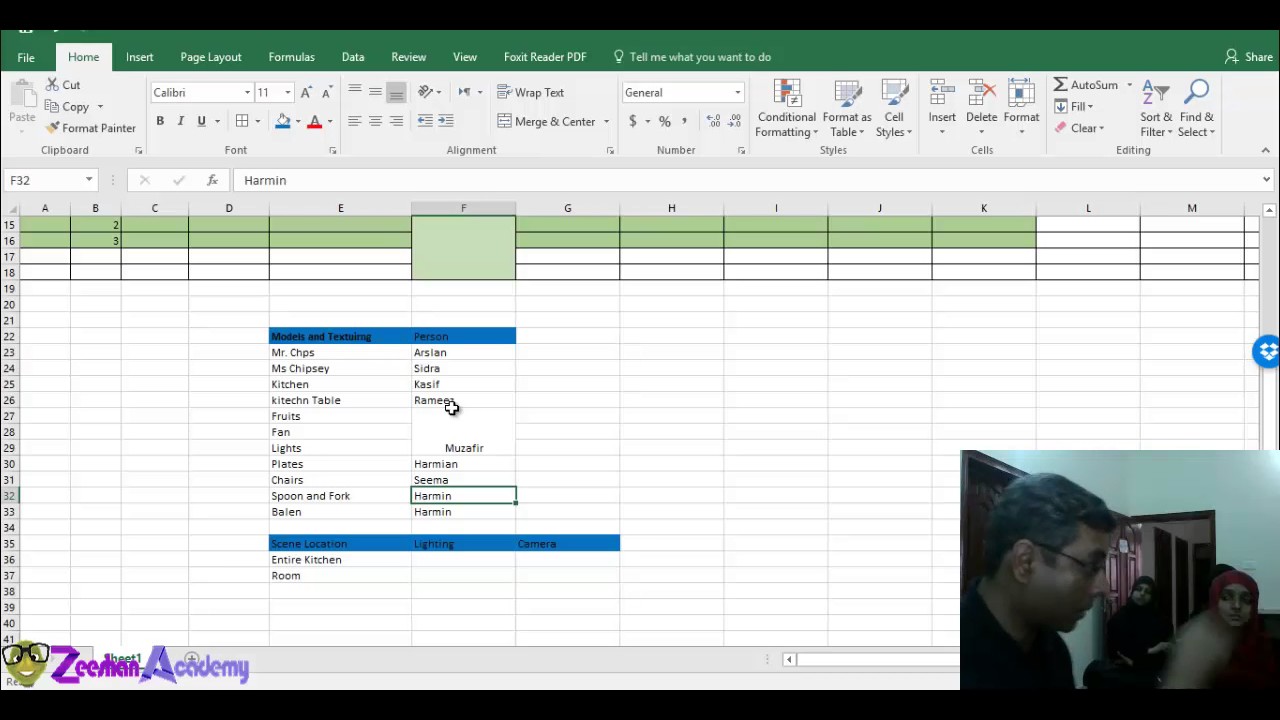The image size is (1280, 720).
Task: Toggle Underline formatting
Action: [201, 121]
